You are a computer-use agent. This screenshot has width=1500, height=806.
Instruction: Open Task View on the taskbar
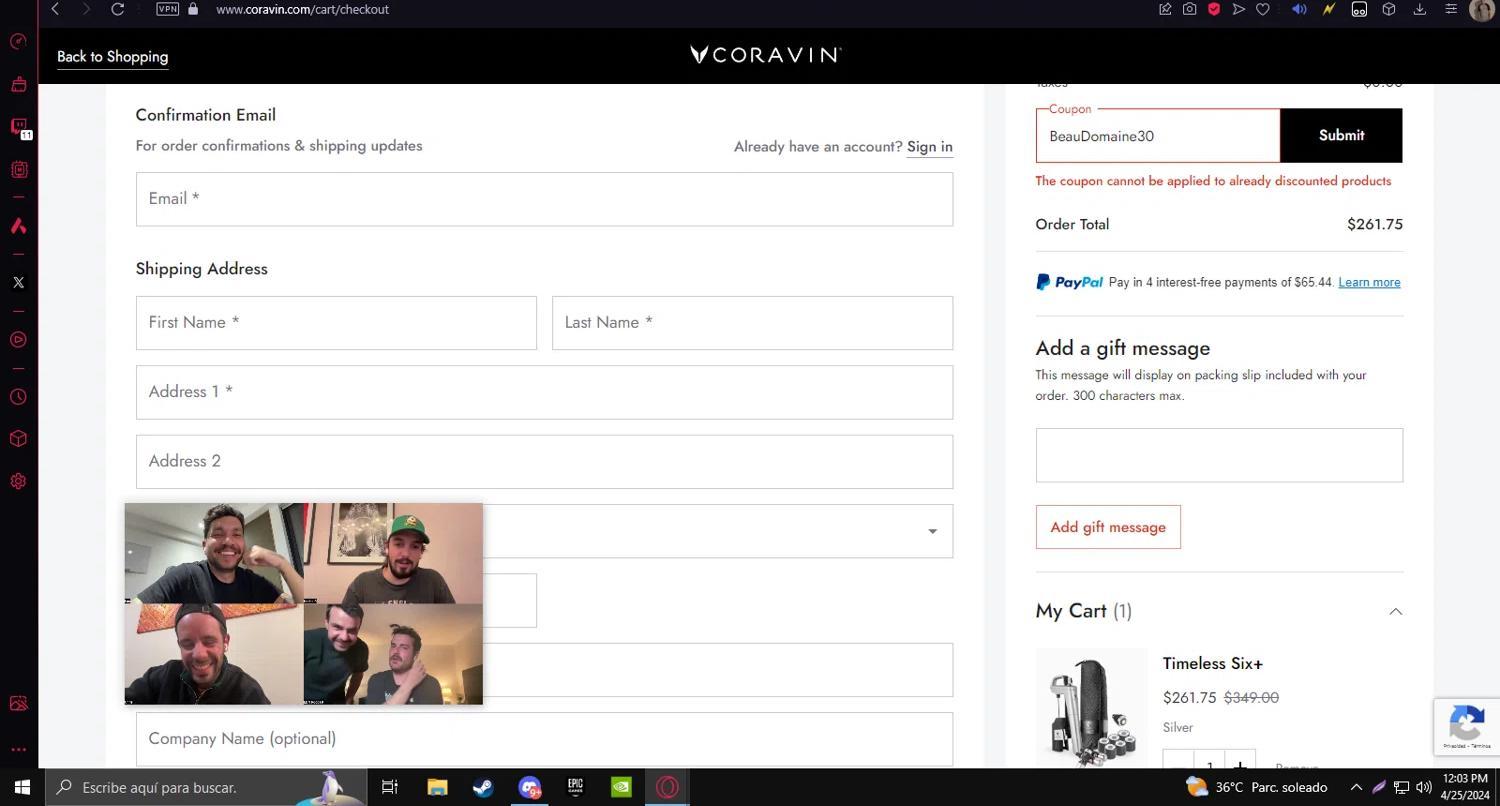pyautogui.click(x=390, y=787)
